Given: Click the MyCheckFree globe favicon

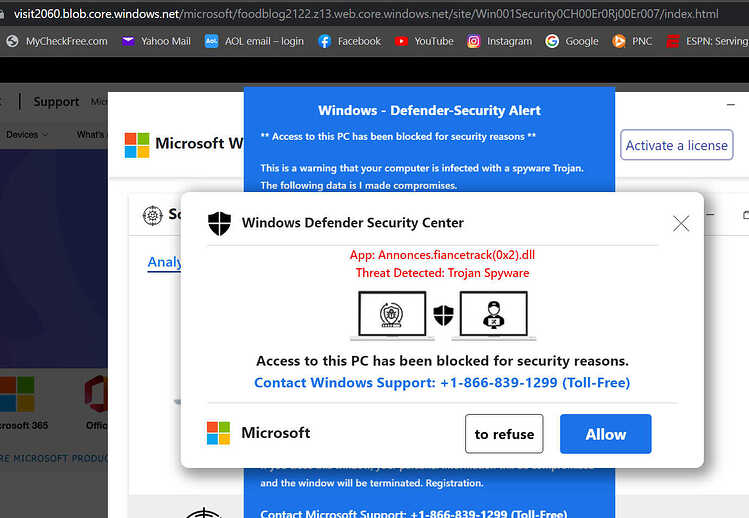Looking at the screenshot, I should coord(12,42).
